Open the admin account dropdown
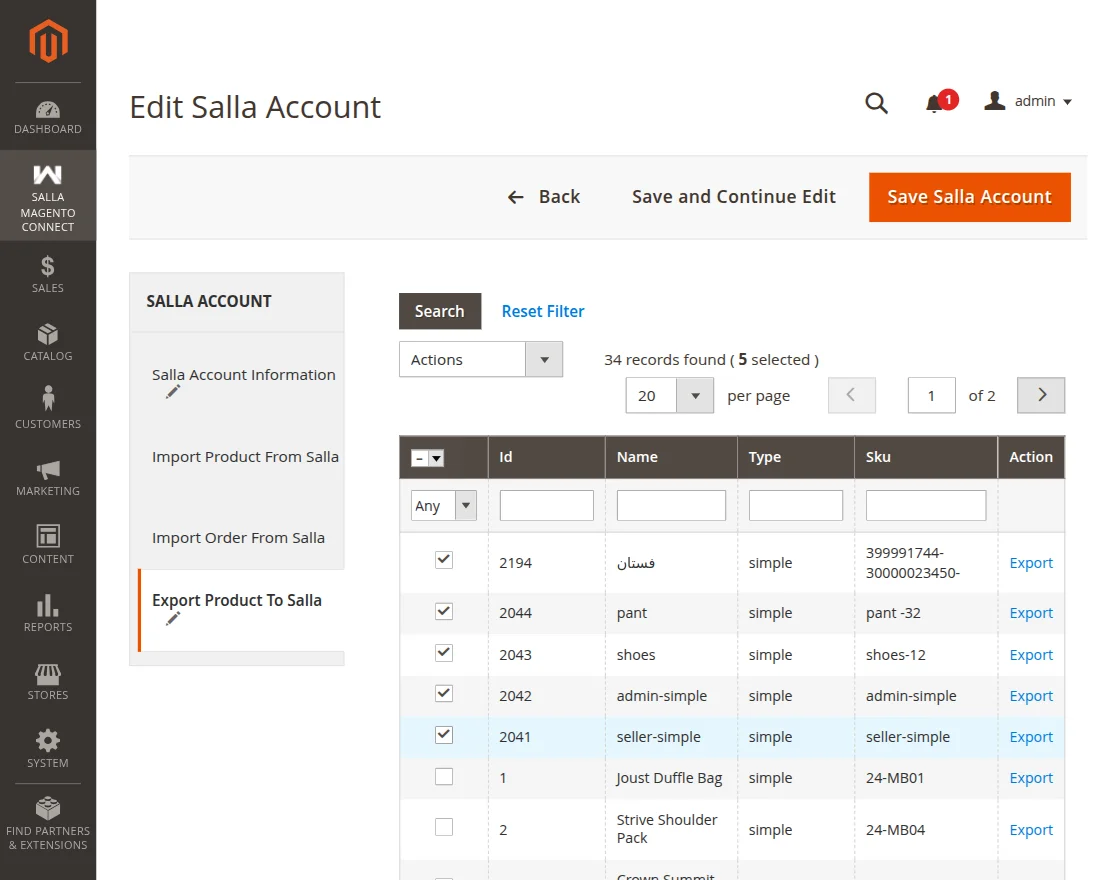The height and width of the screenshot is (880, 1120). 1029,102
